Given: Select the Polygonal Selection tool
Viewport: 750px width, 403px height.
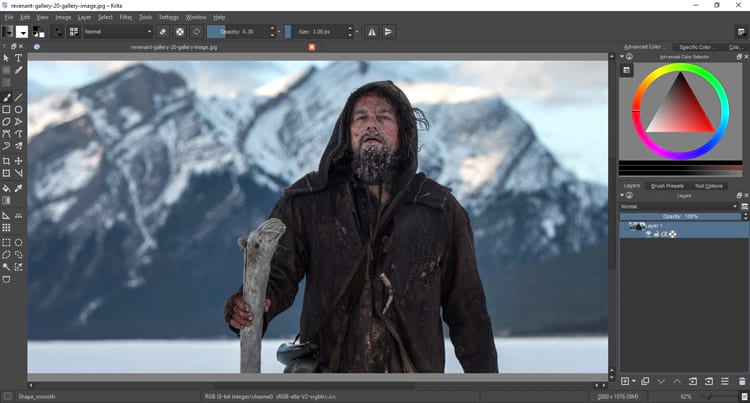Looking at the screenshot, I should (6, 255).
